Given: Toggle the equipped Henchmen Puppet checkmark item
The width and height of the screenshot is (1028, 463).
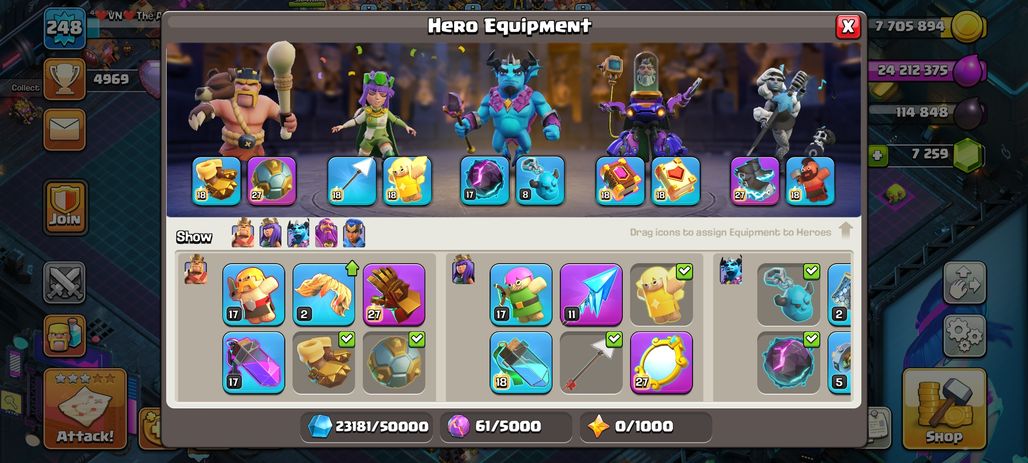Looking at the screenshot, I should 788,294.
